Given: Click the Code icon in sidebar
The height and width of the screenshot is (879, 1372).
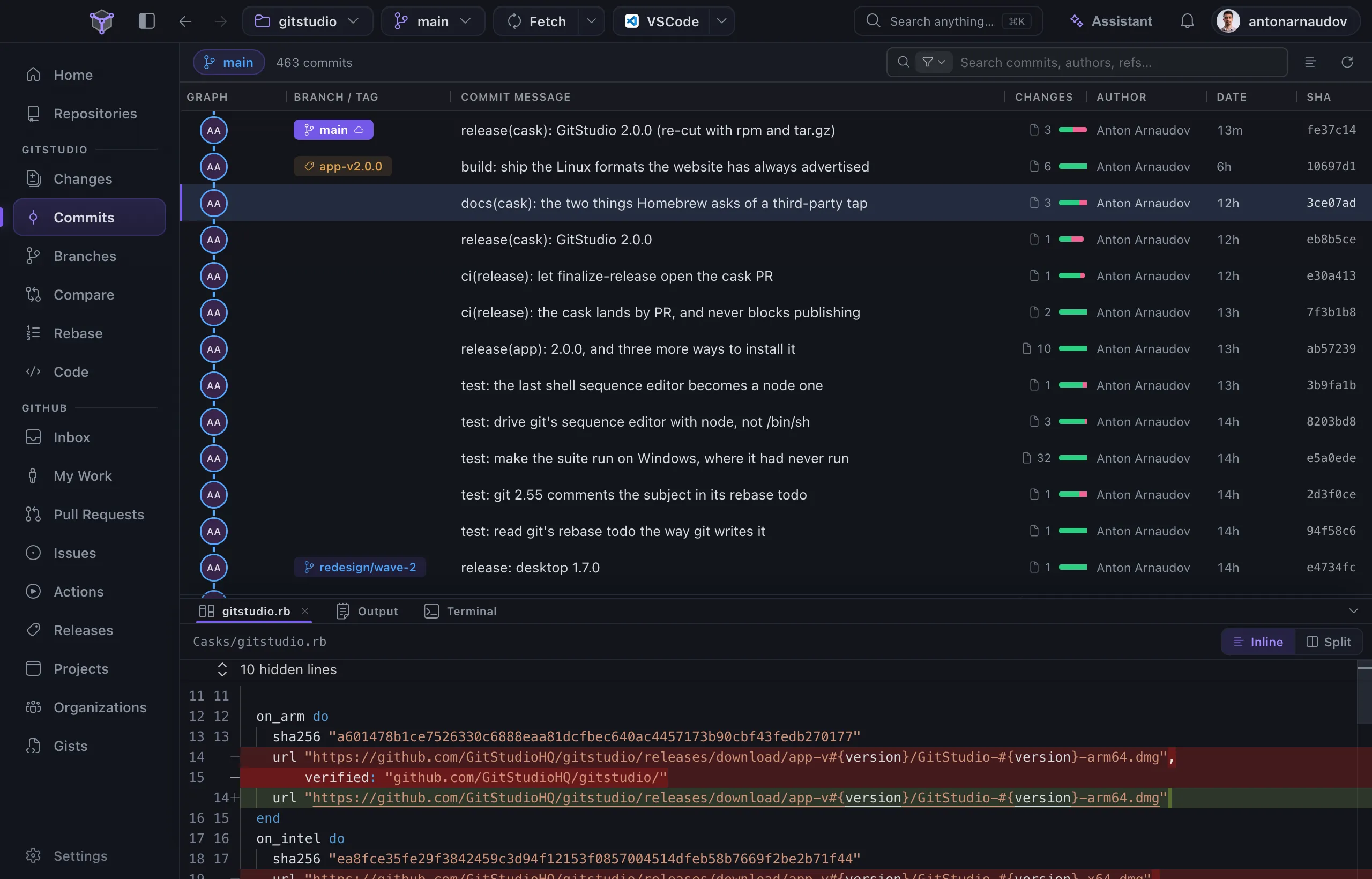Looking at the screenshot, I should point(33,371).
